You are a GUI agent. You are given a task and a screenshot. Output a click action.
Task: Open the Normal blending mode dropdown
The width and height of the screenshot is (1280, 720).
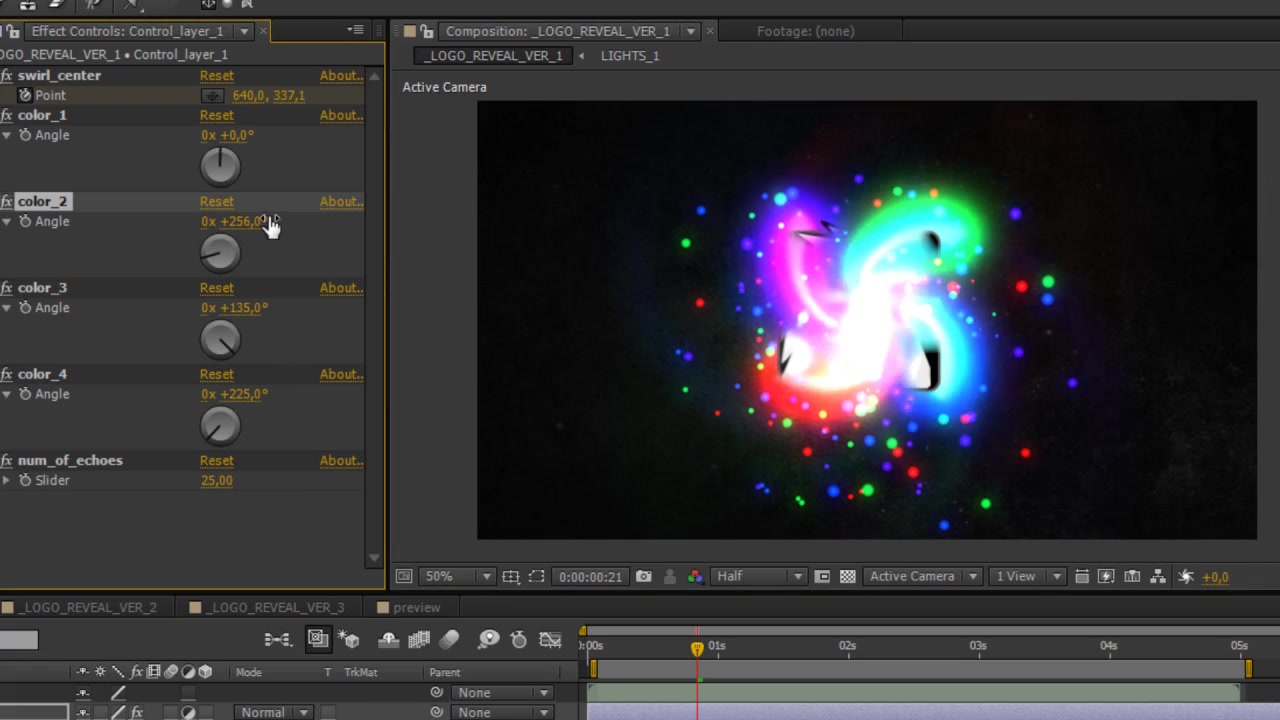click(x=272, y=712)
